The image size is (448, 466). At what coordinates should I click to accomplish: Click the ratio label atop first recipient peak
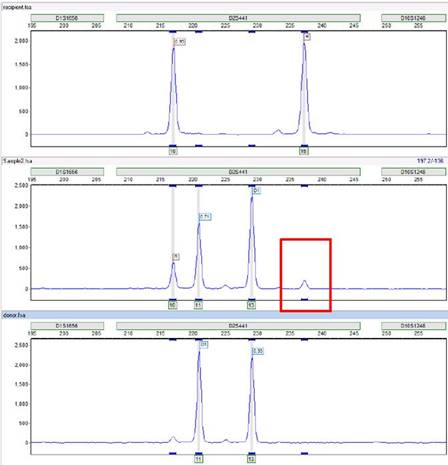pos(180,42)
